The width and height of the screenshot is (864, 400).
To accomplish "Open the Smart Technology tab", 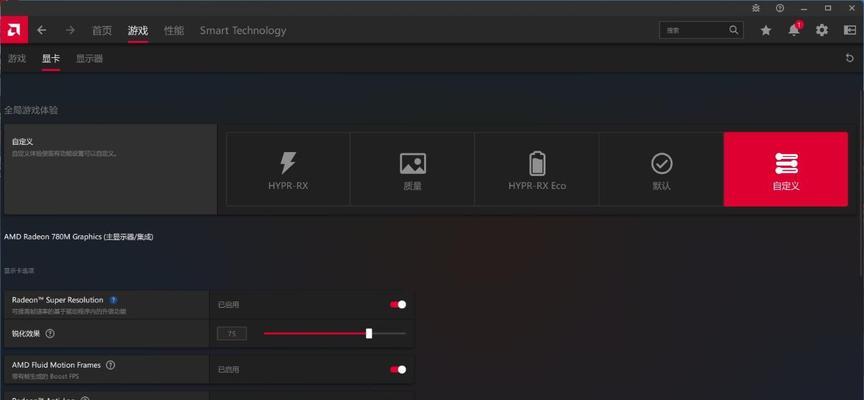I will pyautogui.click(x=243, y=31).
